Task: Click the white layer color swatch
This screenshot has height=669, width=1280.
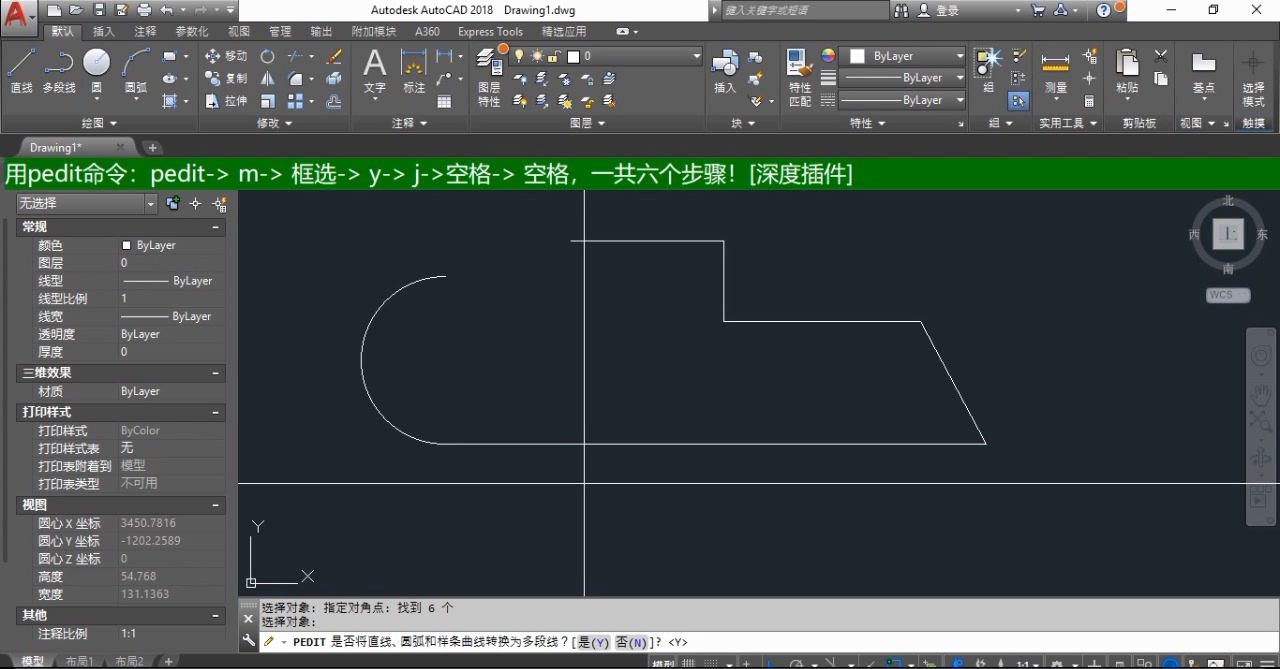Action: 574,56
